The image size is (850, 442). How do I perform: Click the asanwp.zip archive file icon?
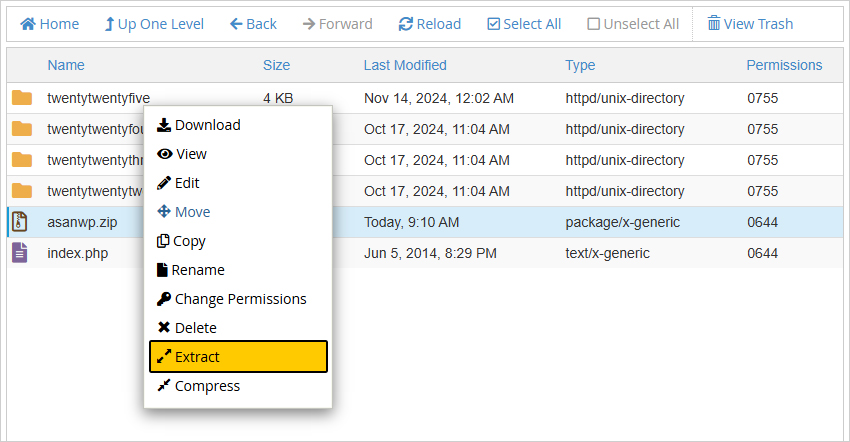coord(20,222)
